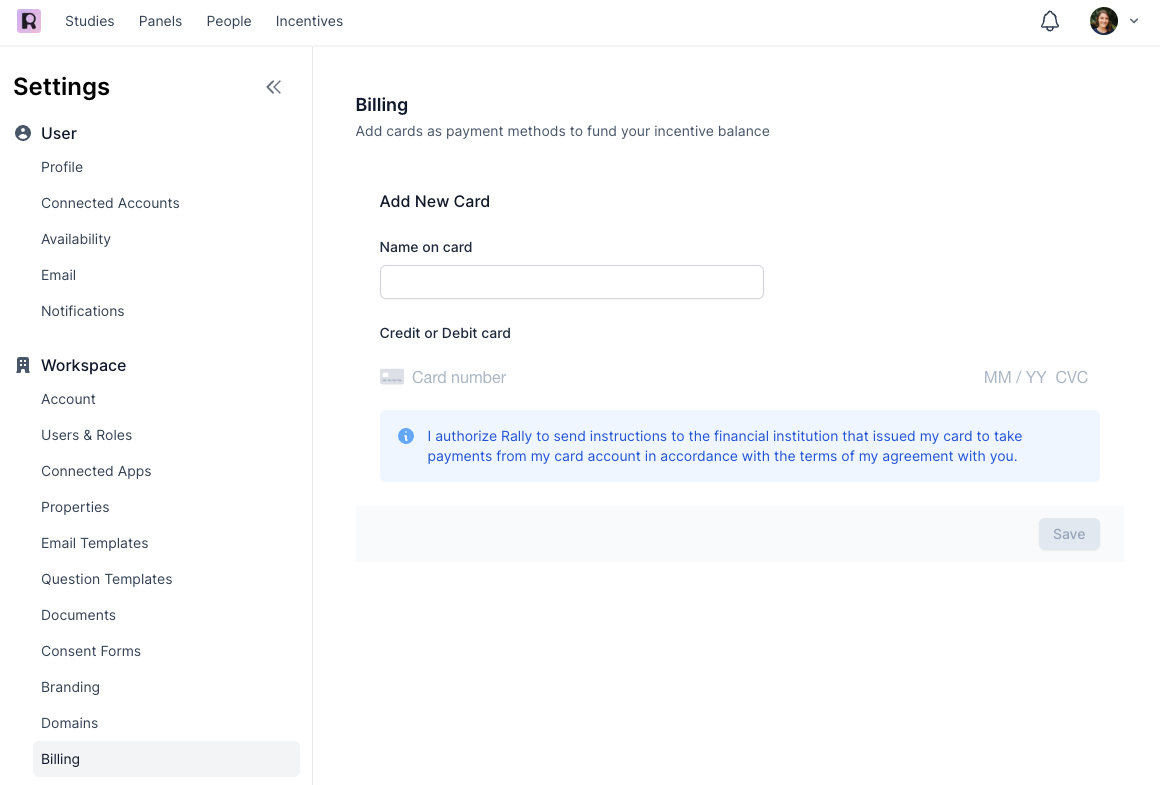Viewport: 1160px width, 785px height.
Task: Click the credit card icon
Action: 392,377
